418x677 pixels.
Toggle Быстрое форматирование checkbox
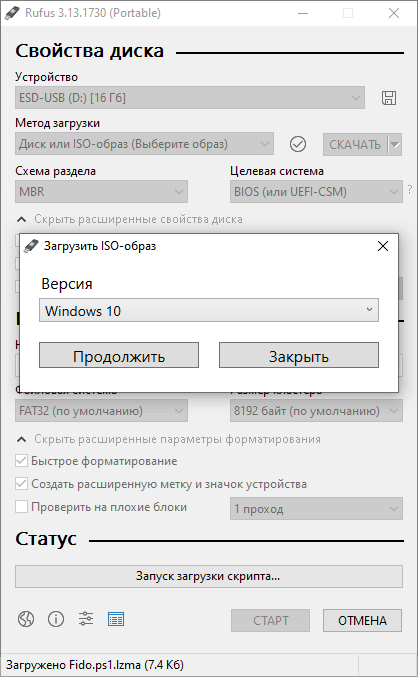(21, 461)
